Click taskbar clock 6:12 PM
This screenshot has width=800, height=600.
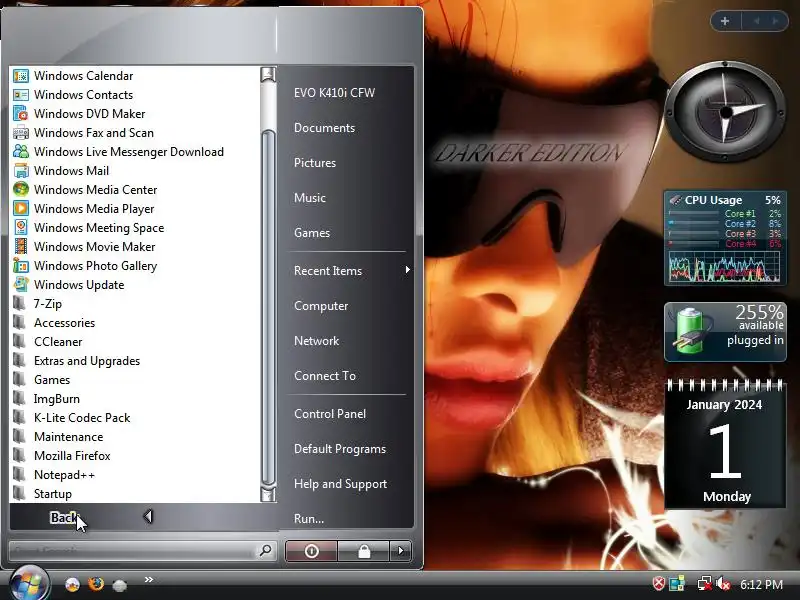pos(761,584)
